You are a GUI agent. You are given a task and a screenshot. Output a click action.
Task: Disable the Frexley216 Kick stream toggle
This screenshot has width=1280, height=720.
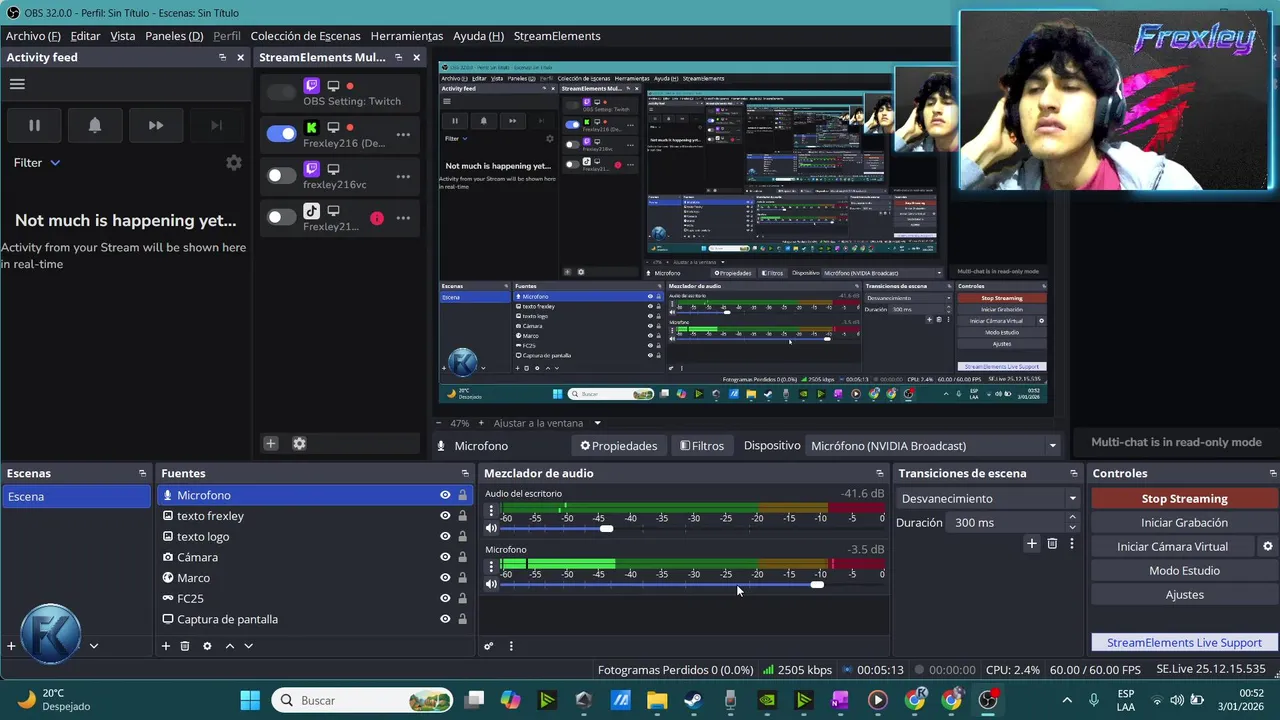(281, 134)
